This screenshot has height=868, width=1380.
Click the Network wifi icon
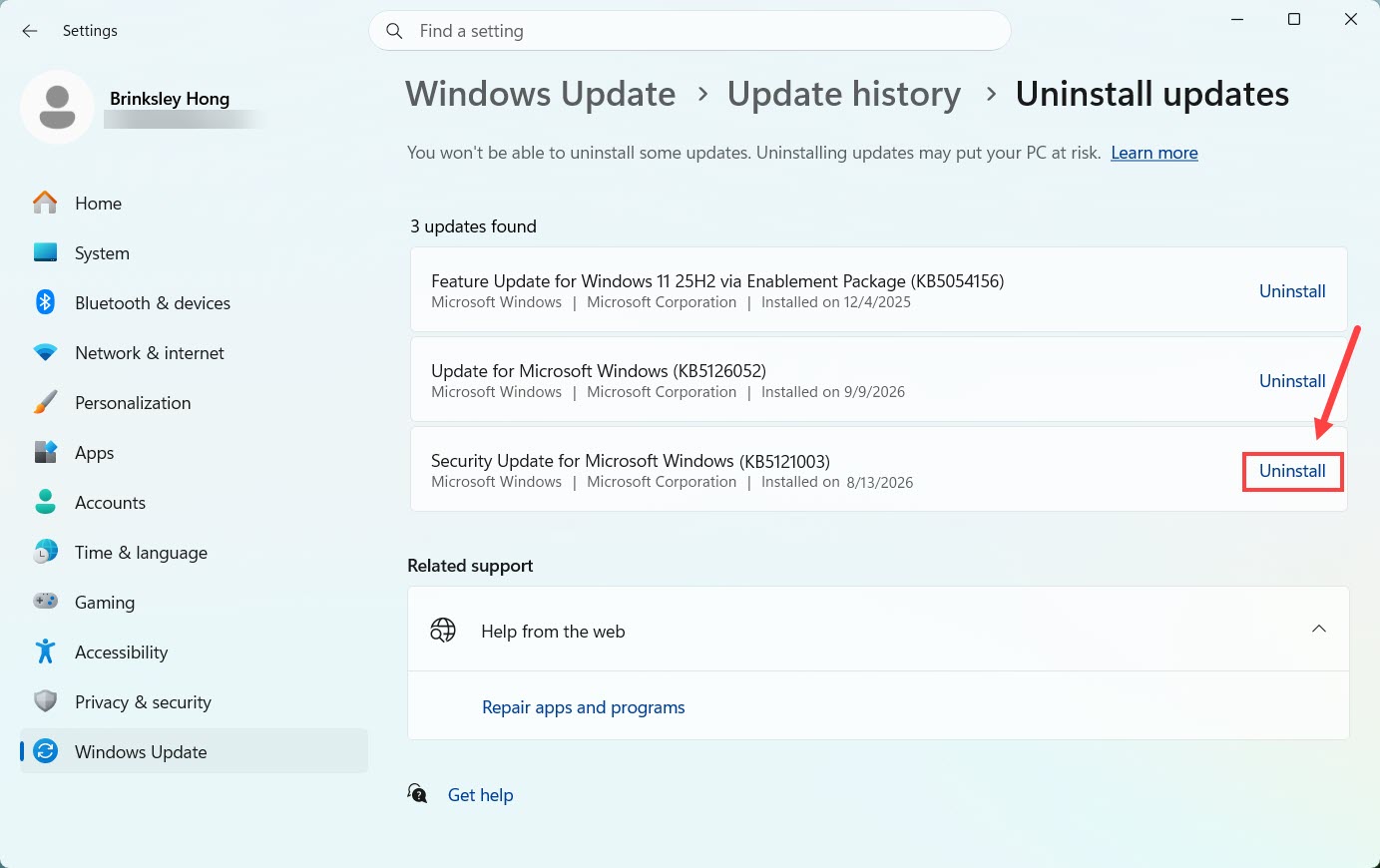click(x=45, y=352)
